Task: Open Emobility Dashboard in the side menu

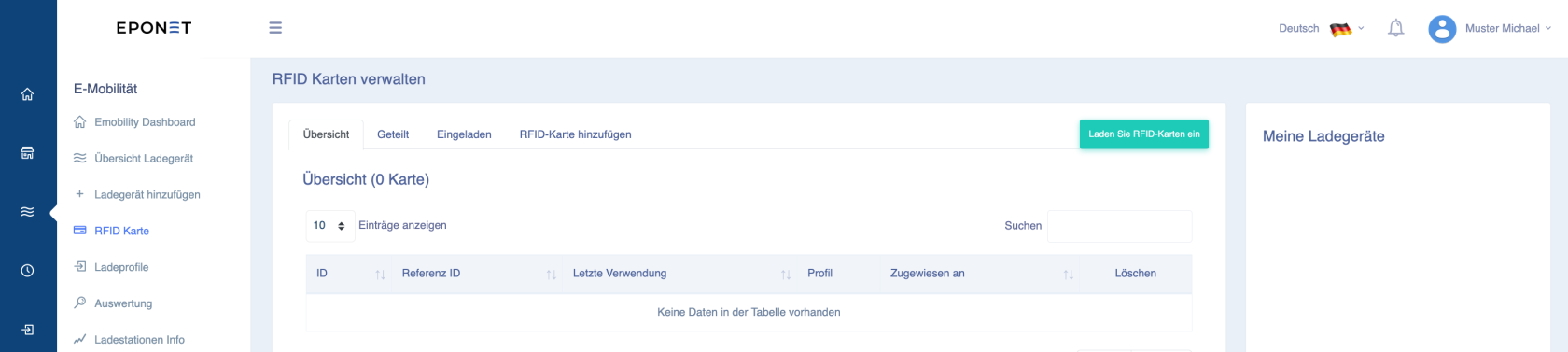Action: [145, 122]
